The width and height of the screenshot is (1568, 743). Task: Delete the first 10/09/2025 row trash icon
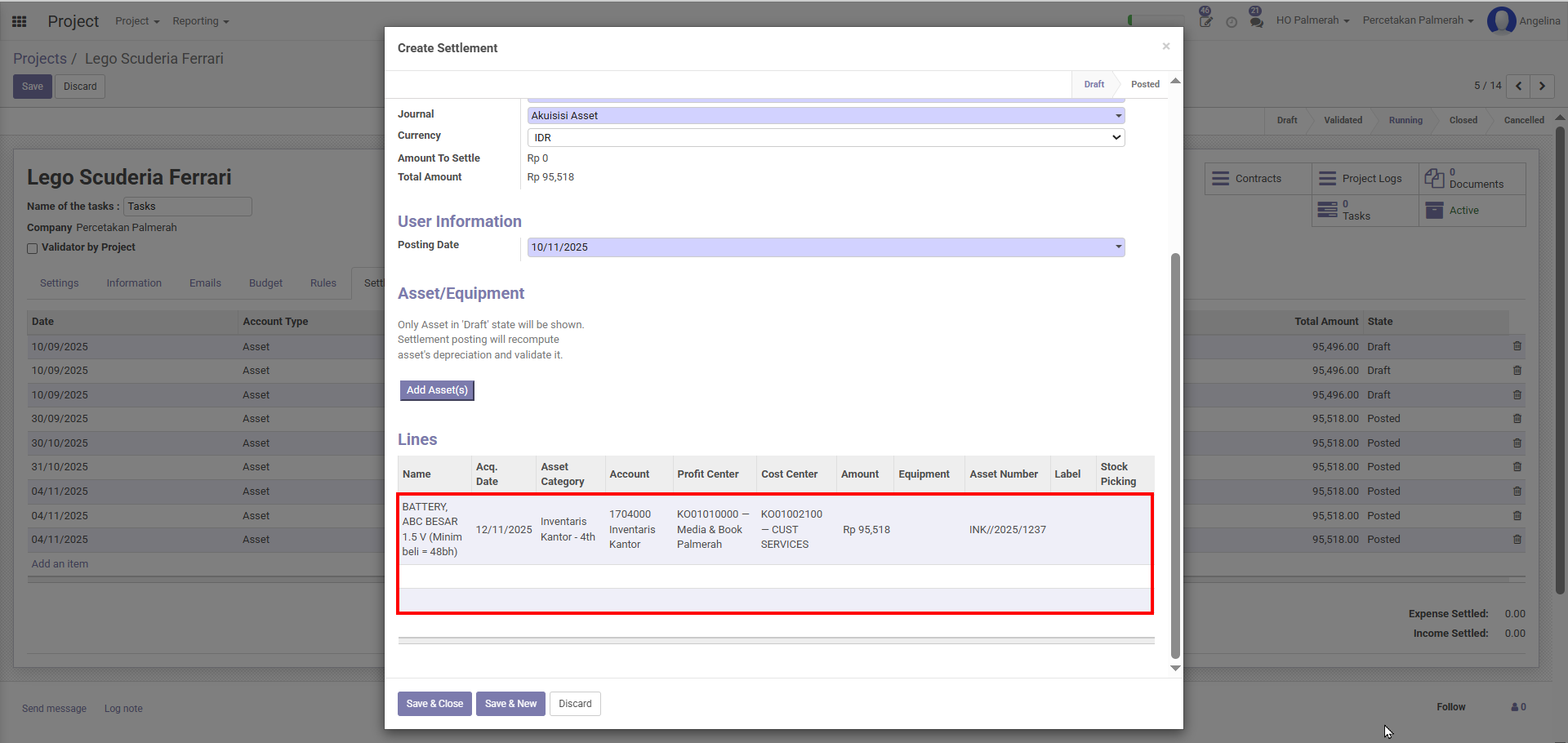coord(1517,346)
